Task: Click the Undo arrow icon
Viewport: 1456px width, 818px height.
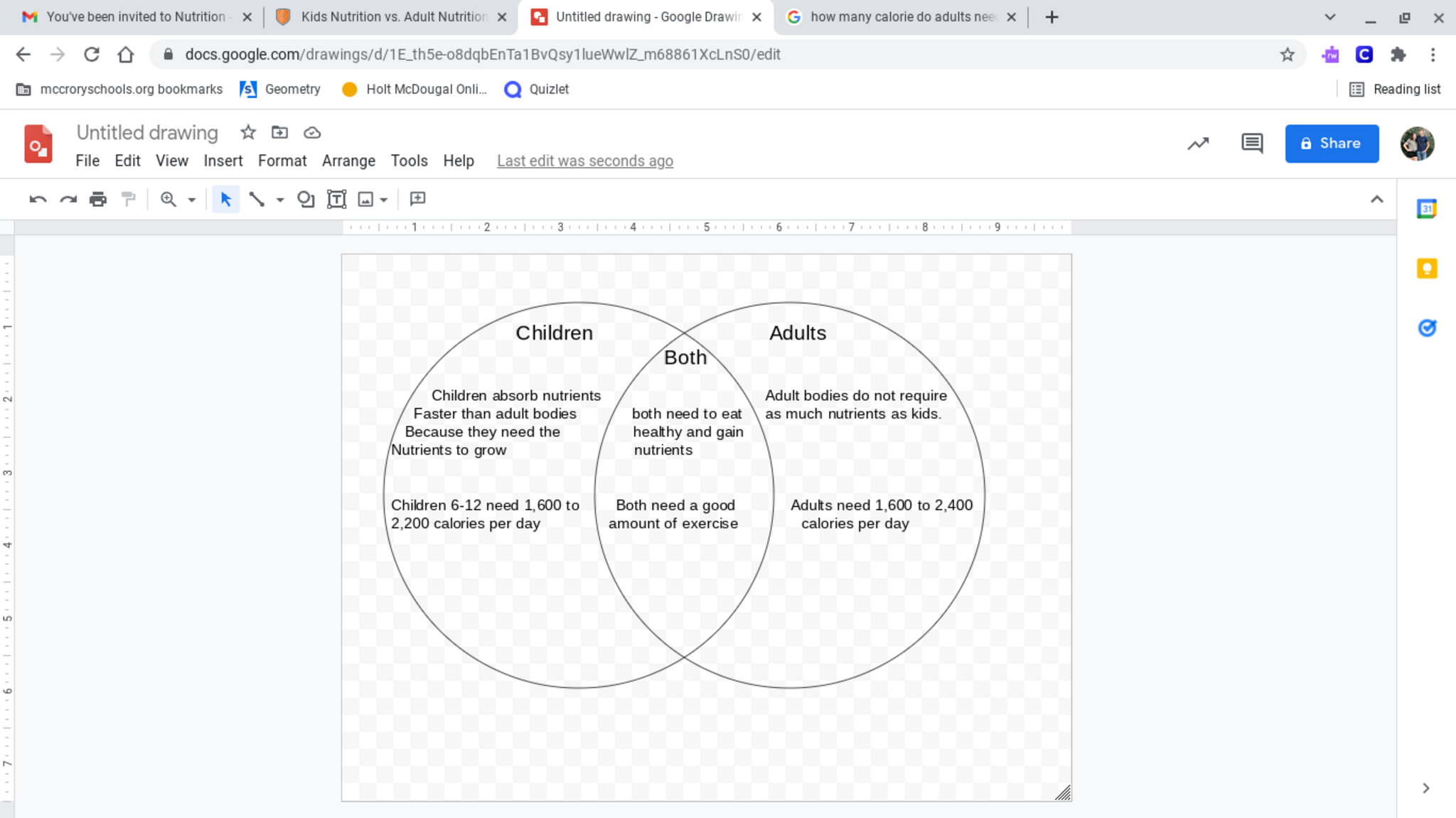Action: click(38, 200)
